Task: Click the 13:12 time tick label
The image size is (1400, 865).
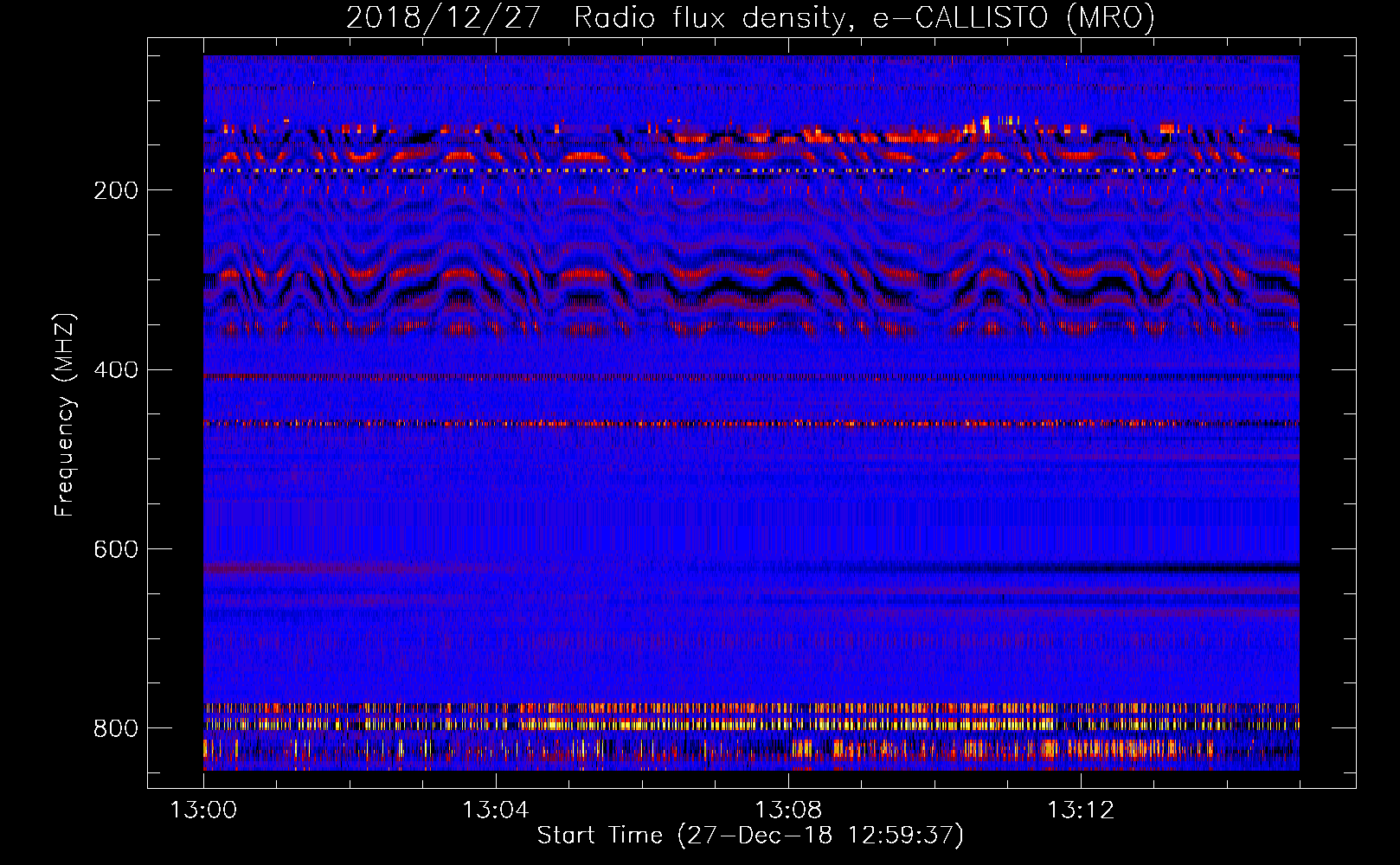Action: [x=1081, y=811]
